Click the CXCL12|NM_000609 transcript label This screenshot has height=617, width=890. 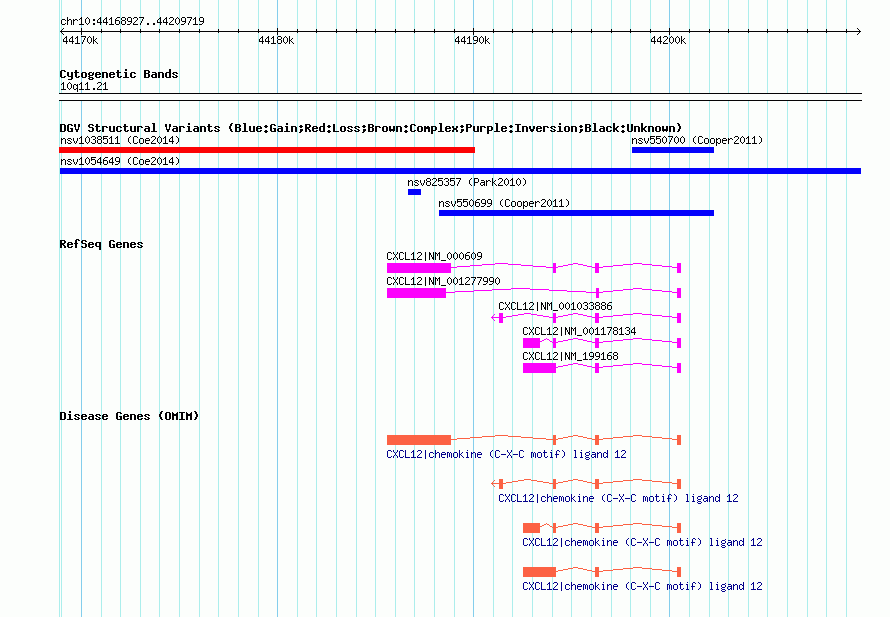434,256
